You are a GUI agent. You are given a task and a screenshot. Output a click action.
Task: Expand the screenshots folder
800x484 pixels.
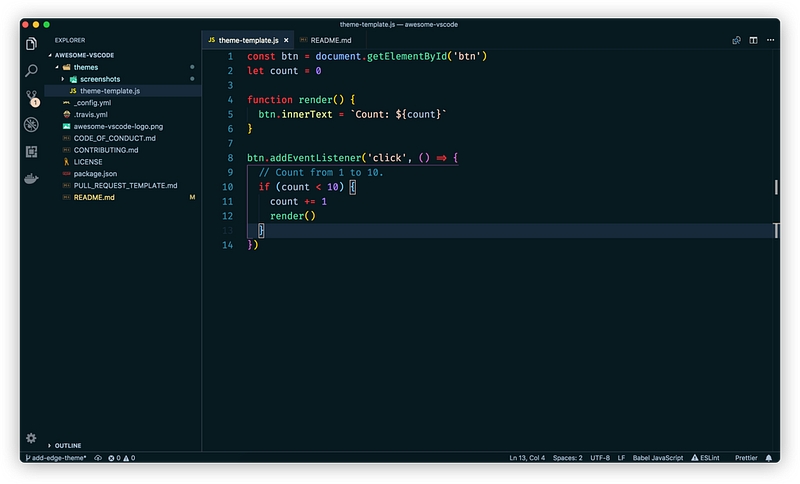tap(63, 79)
